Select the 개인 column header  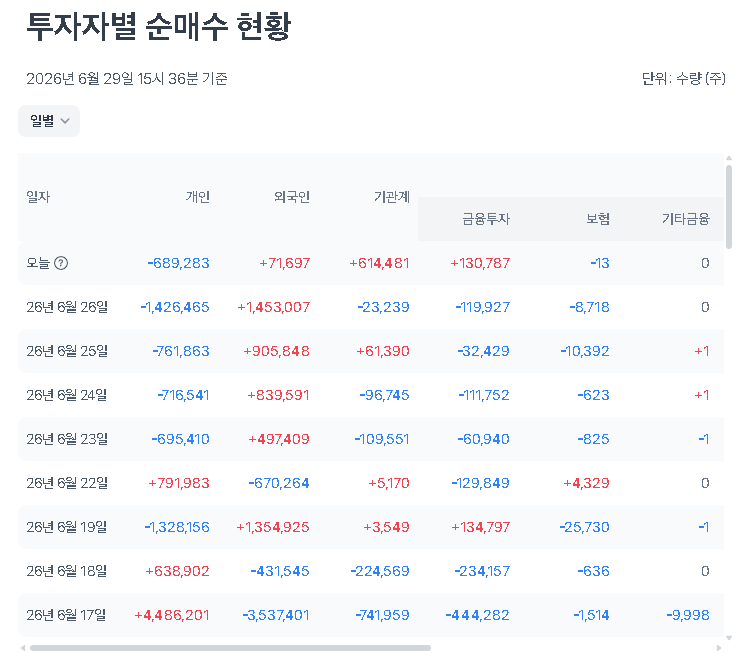tap(198, 197)
